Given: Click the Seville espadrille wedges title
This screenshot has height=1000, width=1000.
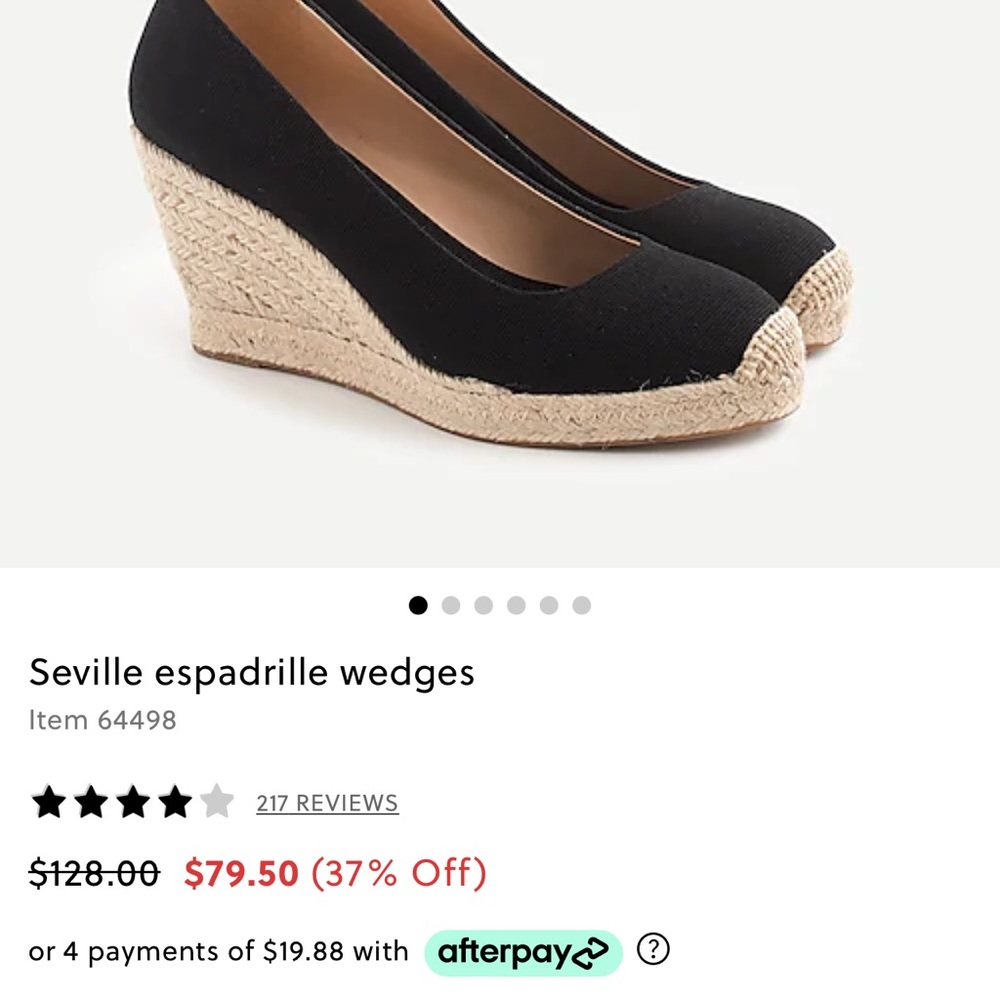Looking at the screenshot, I should [254, 672].
